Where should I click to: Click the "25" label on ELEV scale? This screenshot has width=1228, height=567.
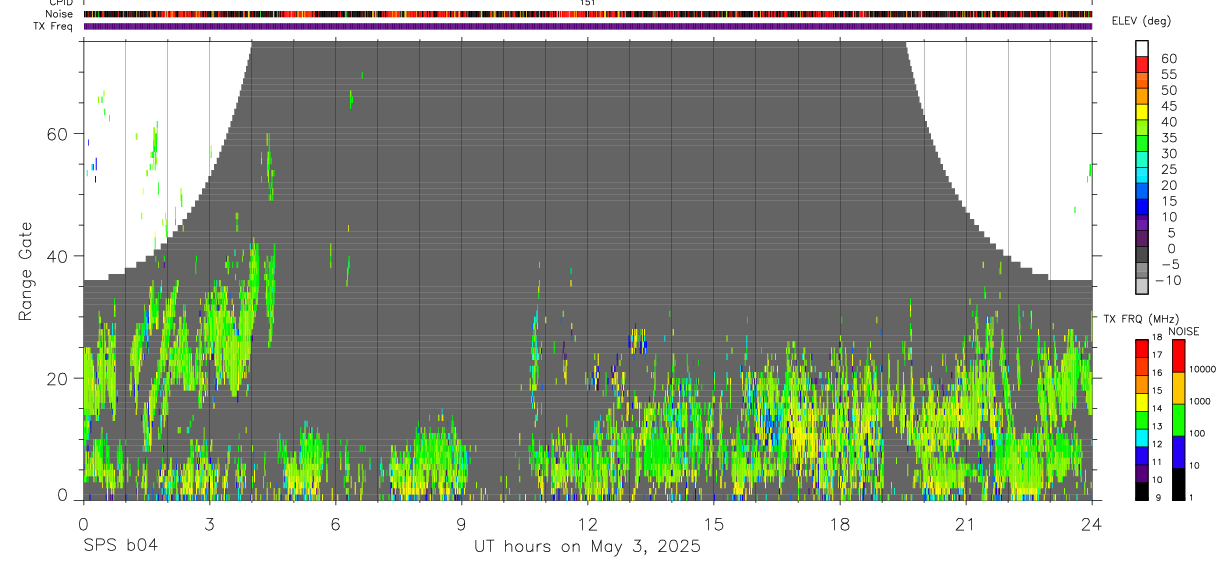pos(1168,169)
